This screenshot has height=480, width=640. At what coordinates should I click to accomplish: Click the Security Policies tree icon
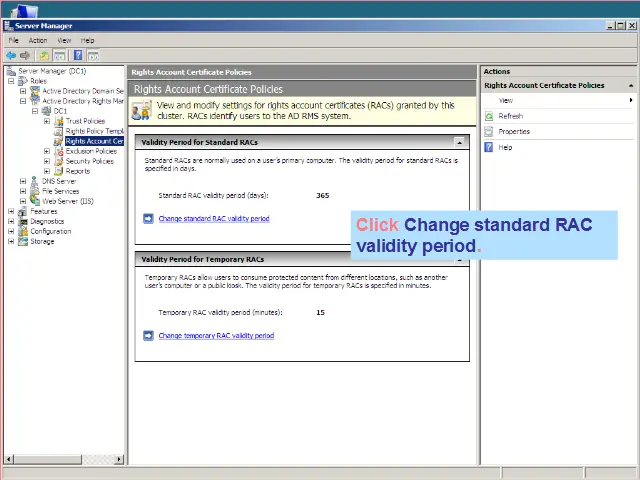[x=59, y=161]
